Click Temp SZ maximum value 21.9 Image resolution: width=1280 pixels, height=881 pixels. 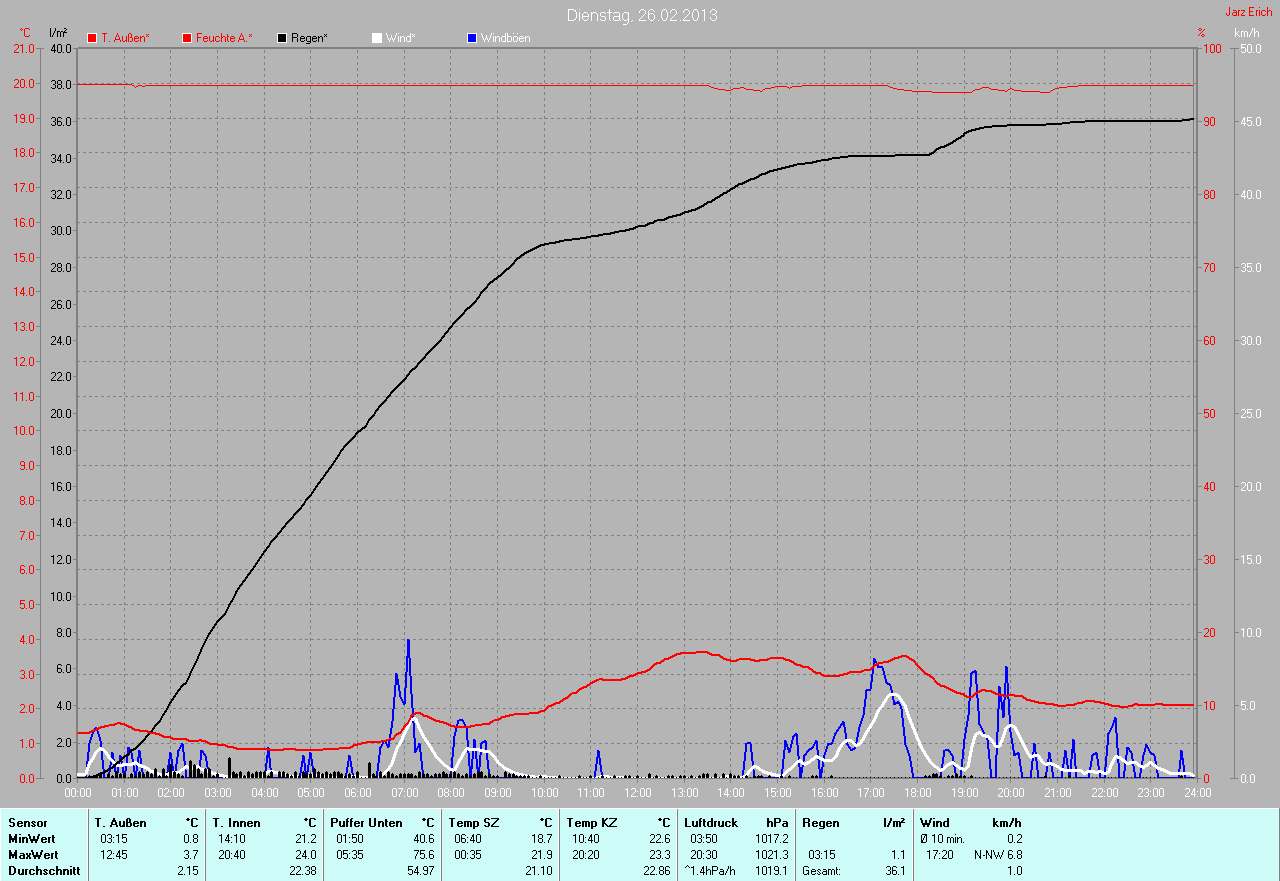(x=541, y=855)
